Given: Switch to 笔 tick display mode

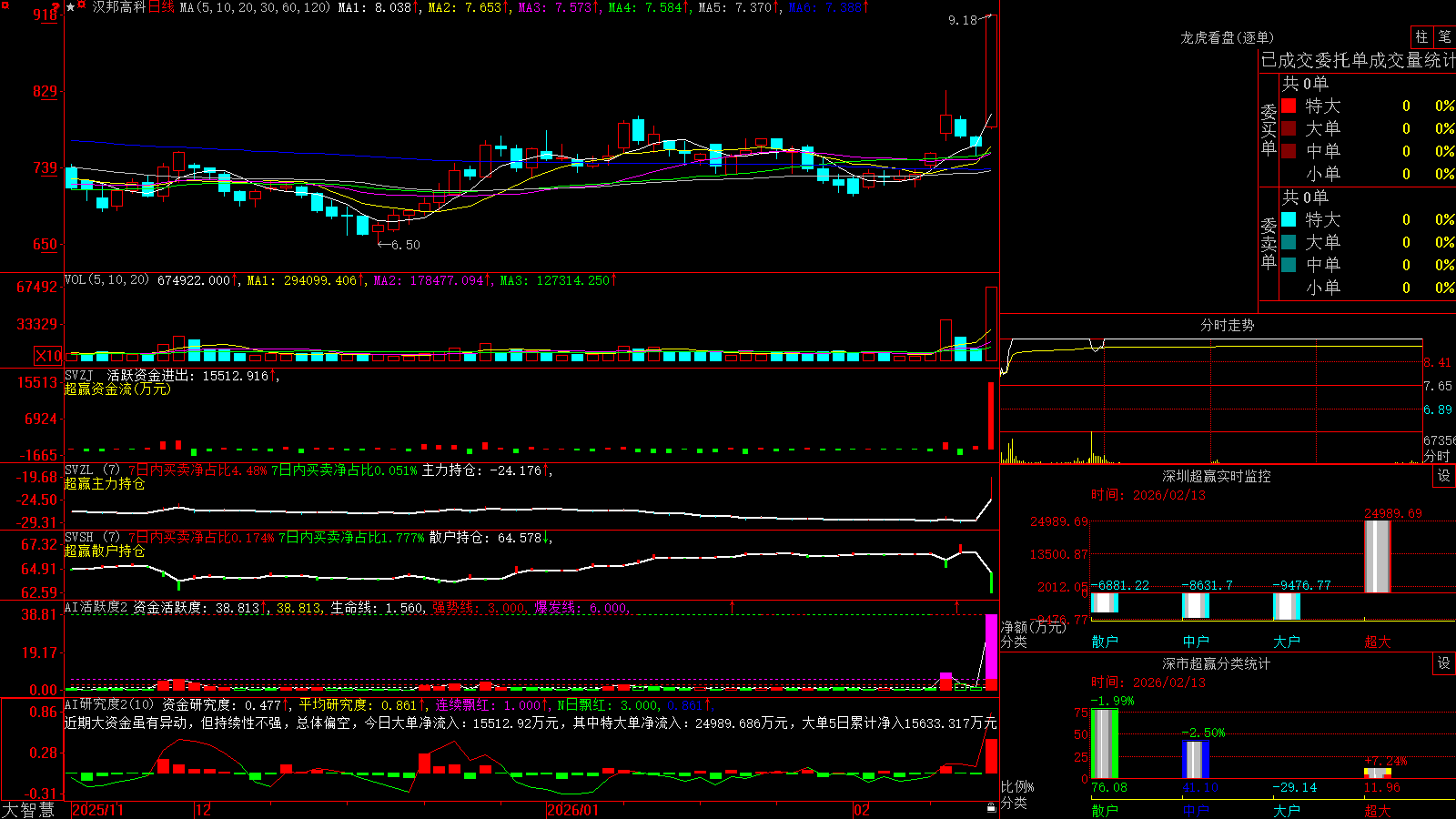Looking at the screenshot, I should pos(1445,36).
